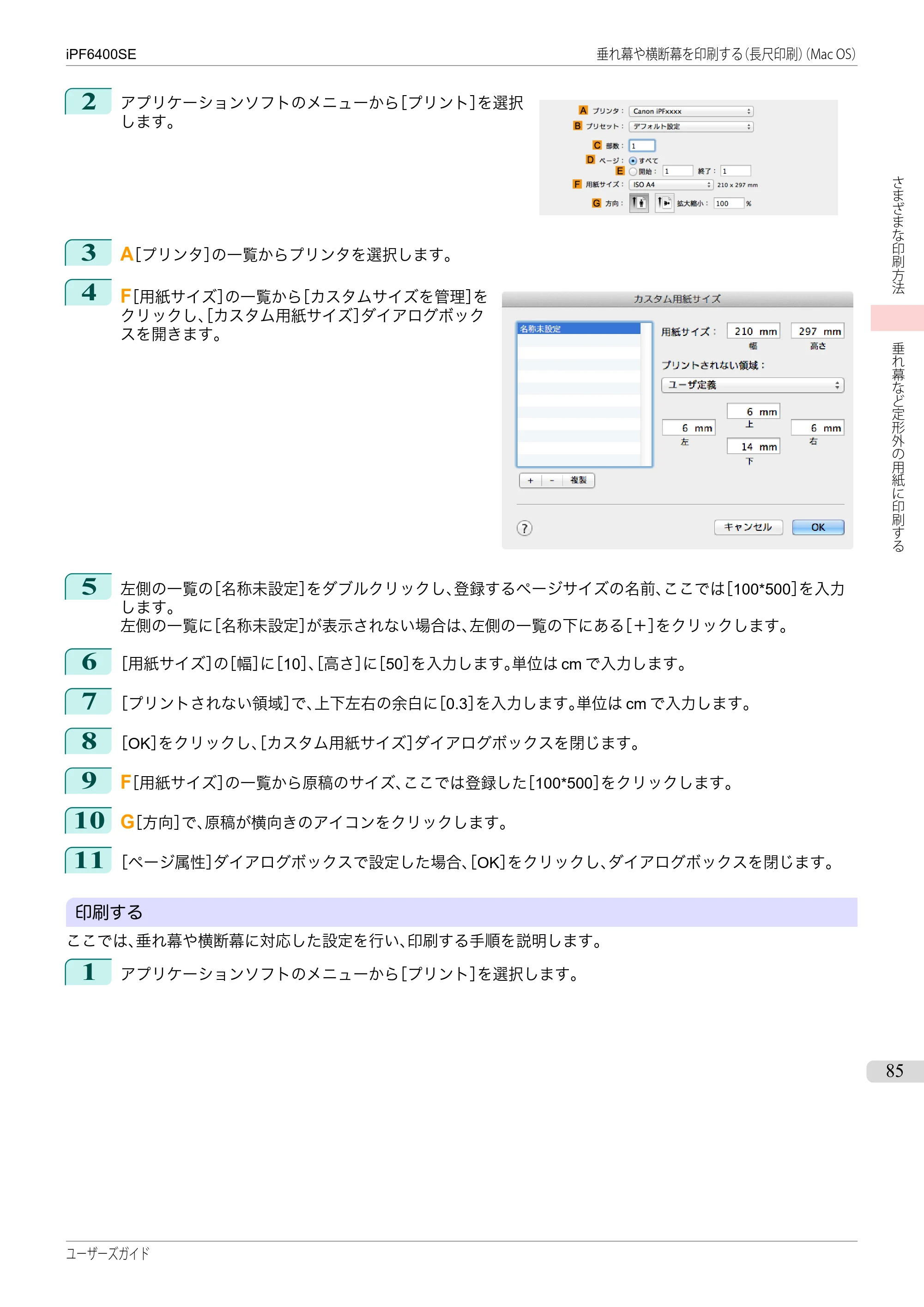This screenshot has width=924, height=1307.
Task: Click 終了 page number field
Action: (x=736, y=171)
